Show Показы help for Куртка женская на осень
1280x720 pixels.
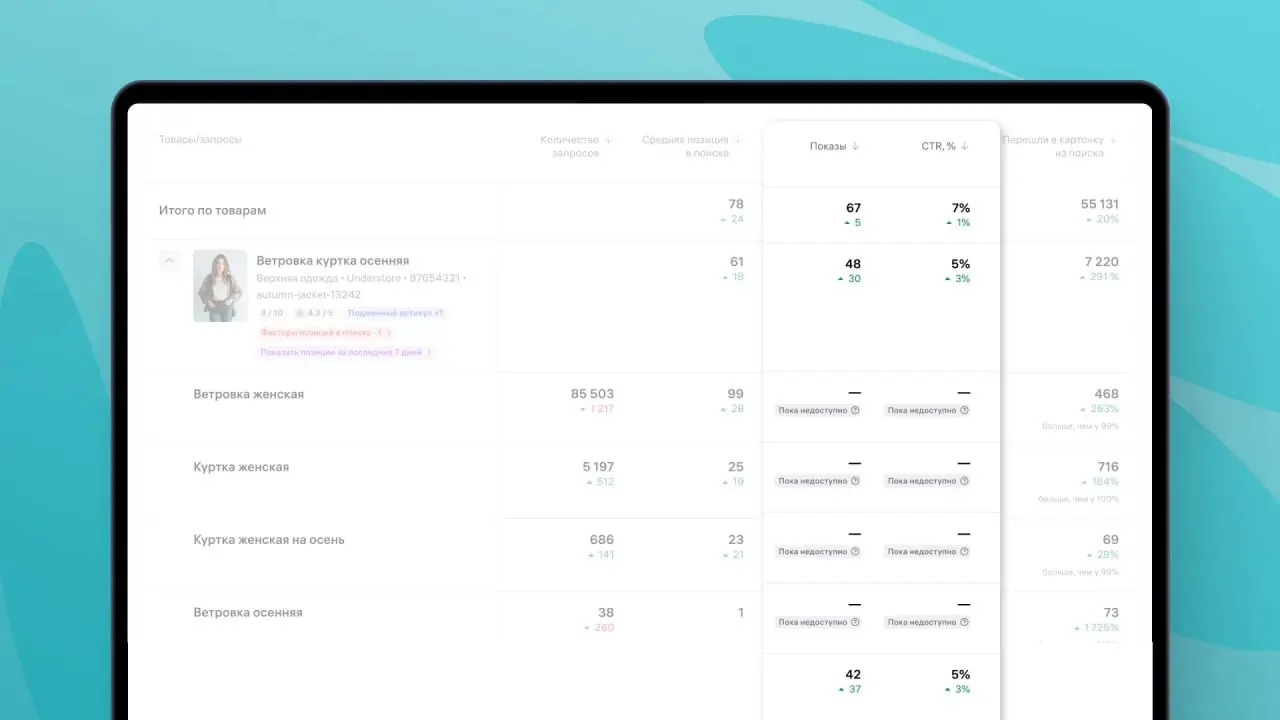[x=855, y=551]
